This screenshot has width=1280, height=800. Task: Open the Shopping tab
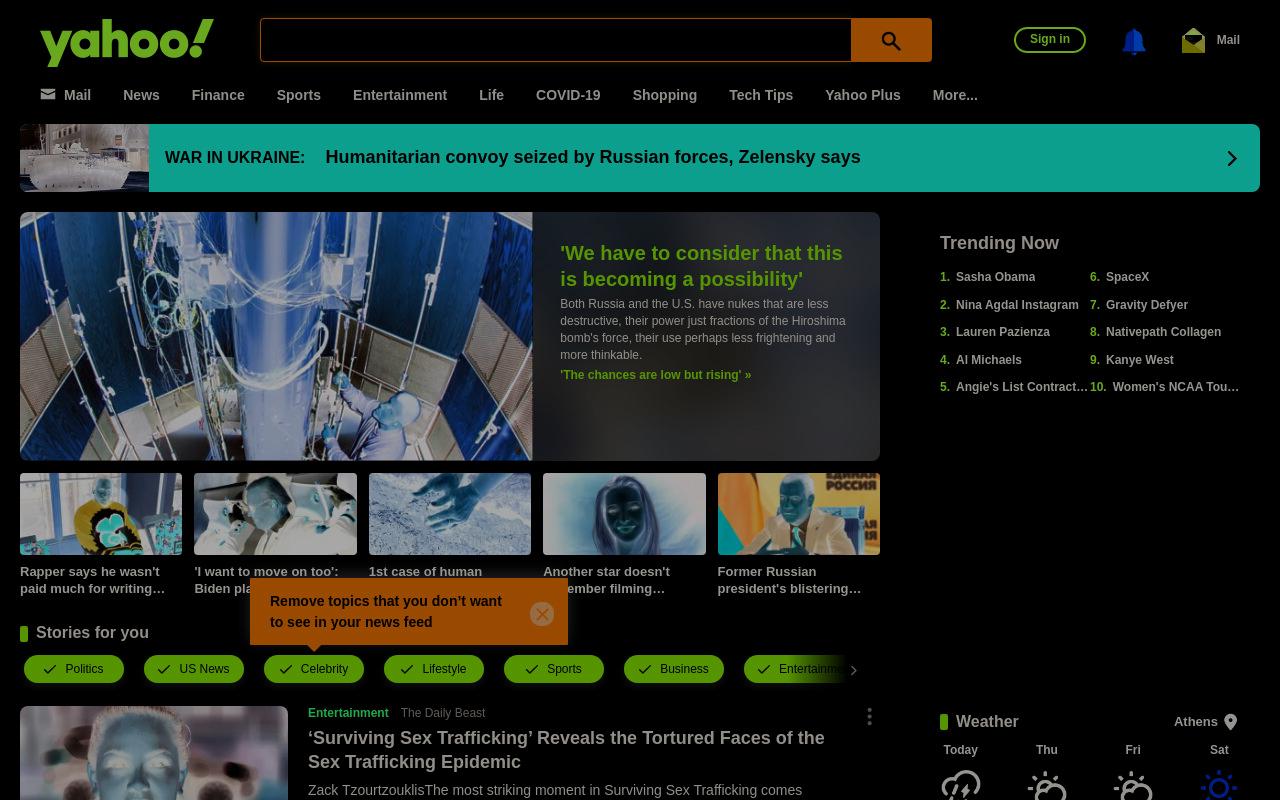pyautogui.click(x=664, y=95)
